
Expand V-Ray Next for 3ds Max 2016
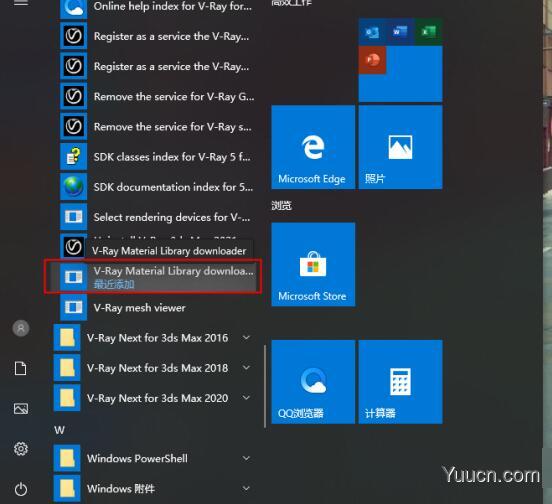tap(153, 338)
